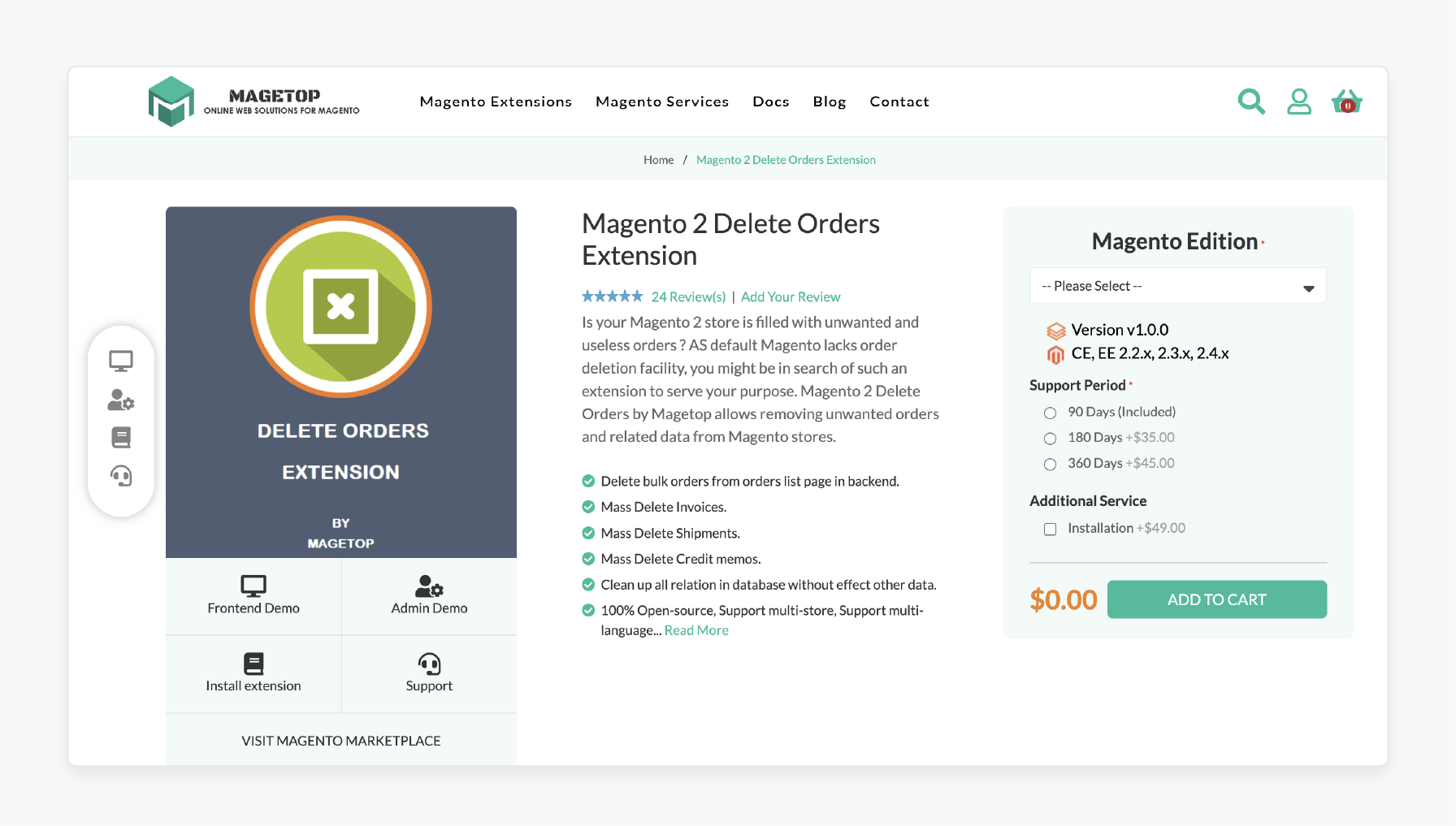The image size is (1456, 826).
Task: Click the Install extension book icon
Action: click(x=253, y=664)
